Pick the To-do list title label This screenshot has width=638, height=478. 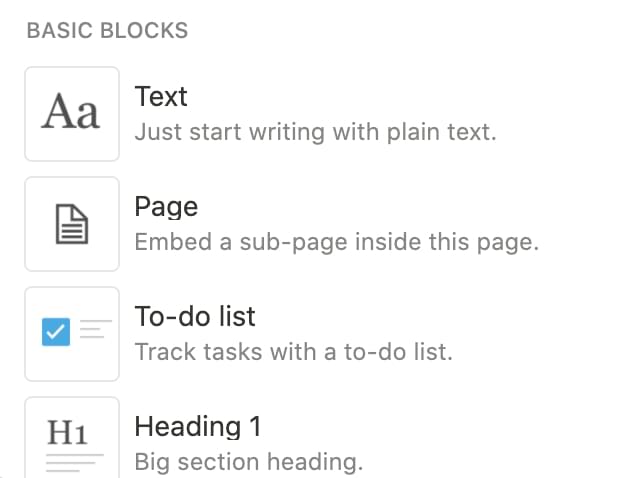195,317
